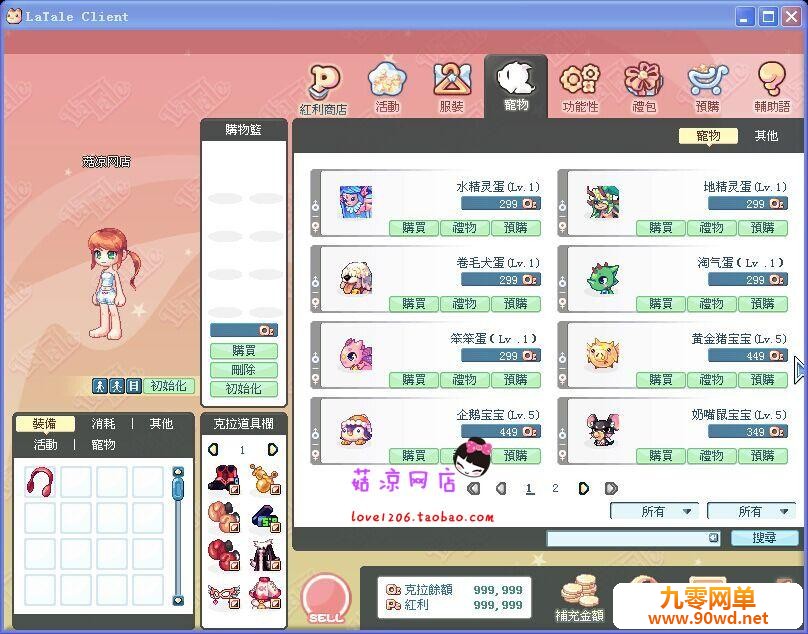Expand the first 所有 filter dropdown
The height and width of the screenshot is (634, 808).
tap(654, 511)
